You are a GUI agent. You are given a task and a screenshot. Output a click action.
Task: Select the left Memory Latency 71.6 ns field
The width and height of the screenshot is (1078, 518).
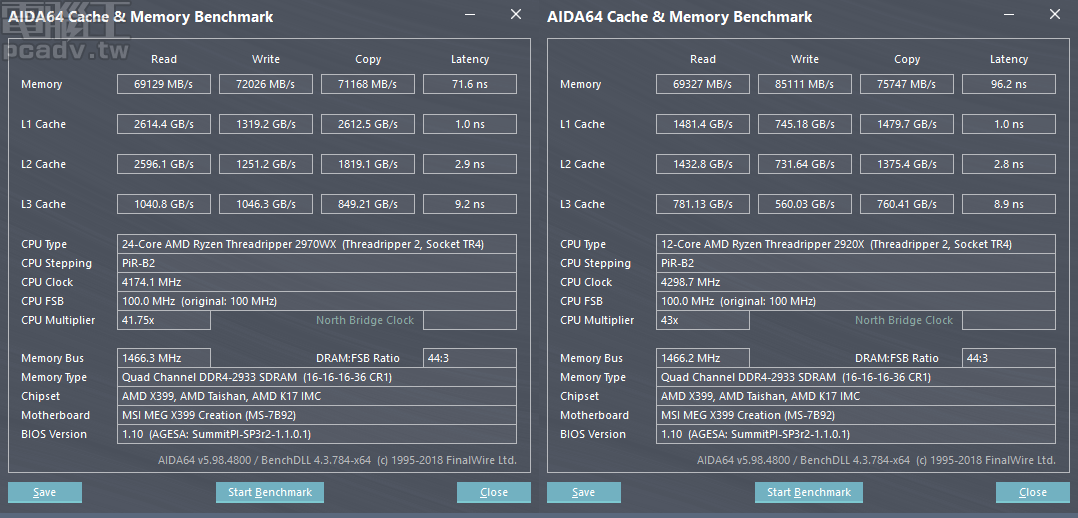pos(470,84)
